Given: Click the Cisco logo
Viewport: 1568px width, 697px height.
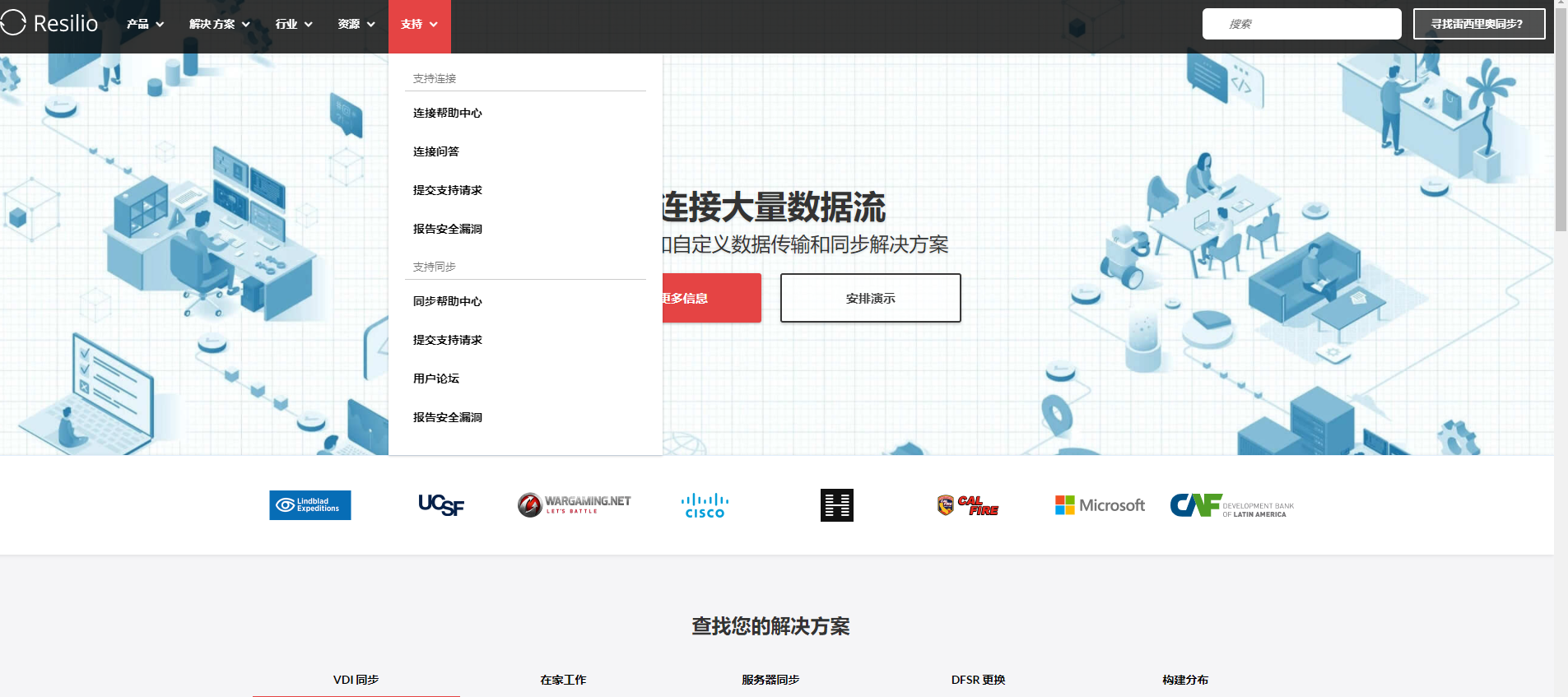Looking at the screenshot, I should point(705,505).
